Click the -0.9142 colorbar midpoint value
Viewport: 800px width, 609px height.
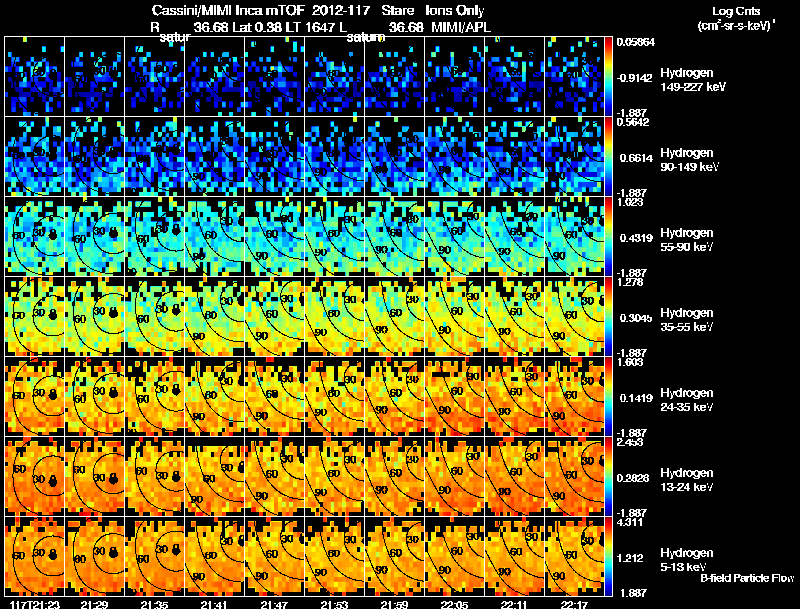[634, 78]
